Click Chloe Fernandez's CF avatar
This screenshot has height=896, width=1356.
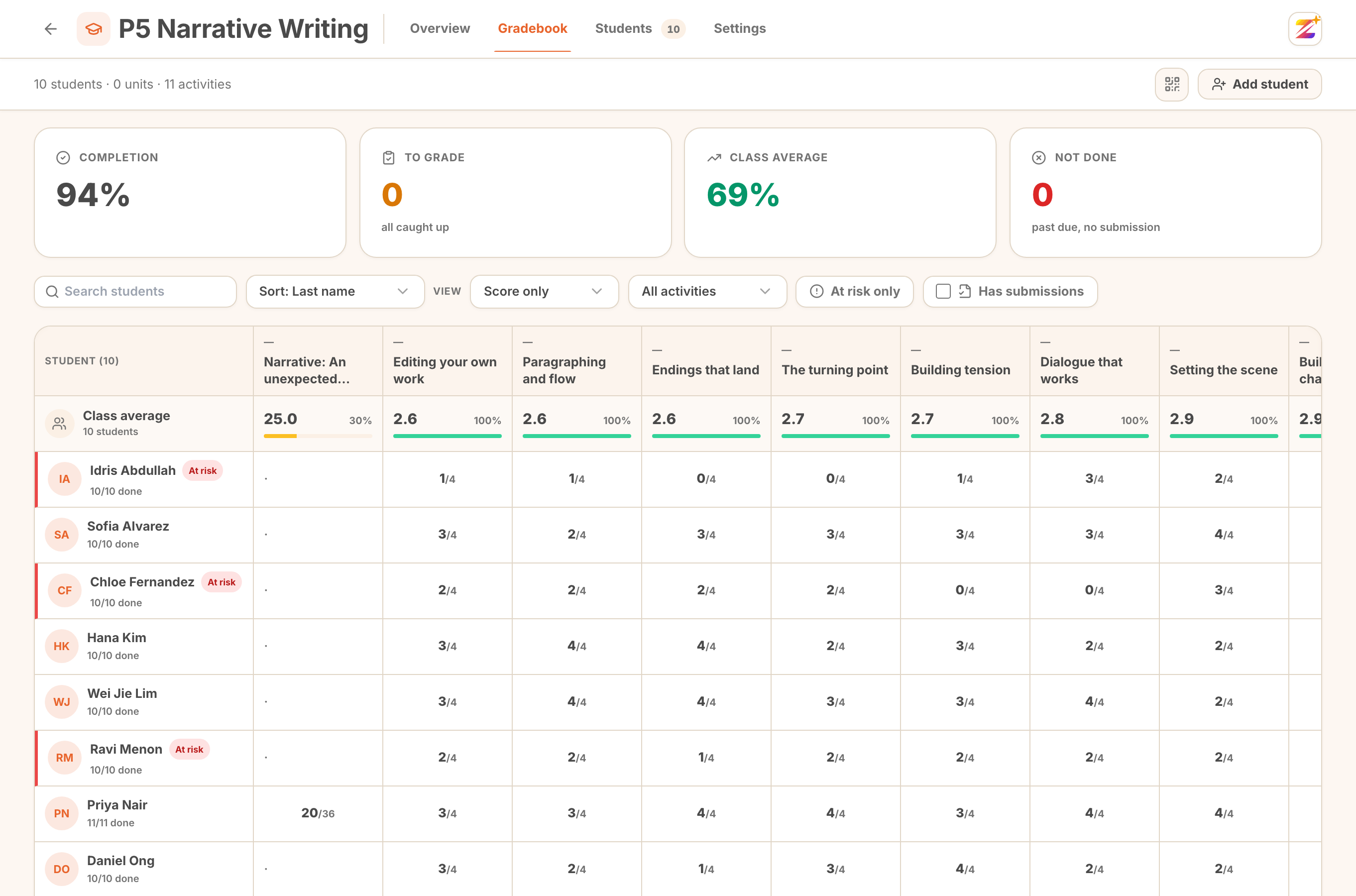[x=65, y=590]
